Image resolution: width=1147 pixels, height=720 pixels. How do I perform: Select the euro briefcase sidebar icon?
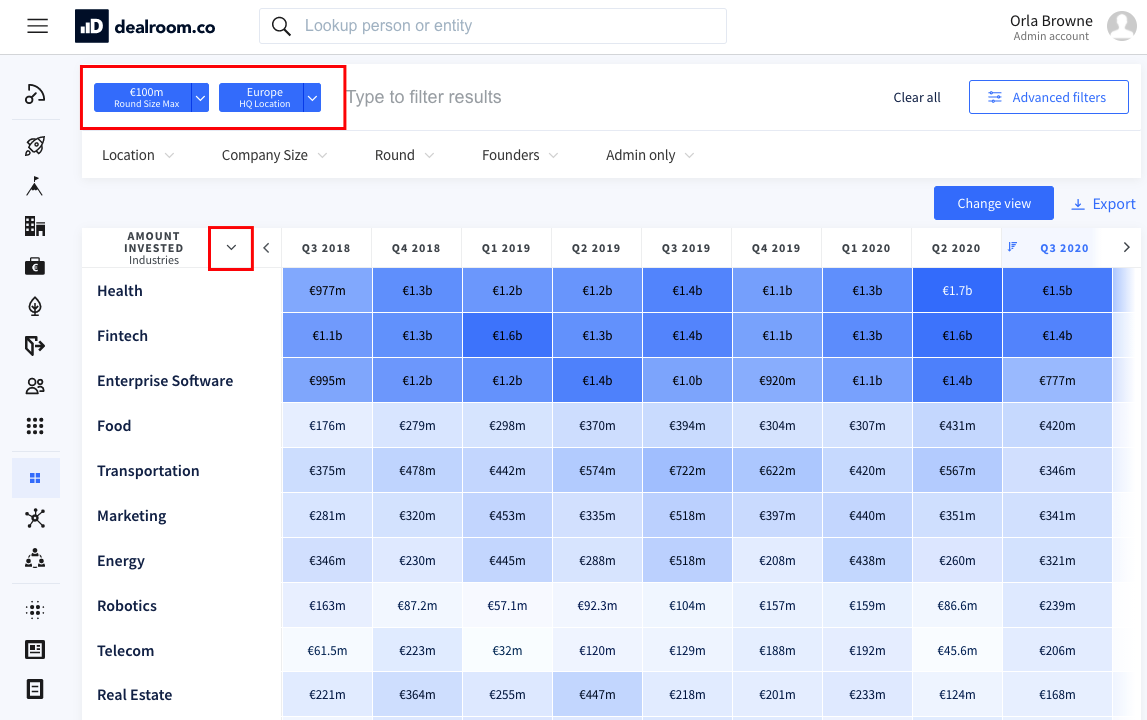35,266
